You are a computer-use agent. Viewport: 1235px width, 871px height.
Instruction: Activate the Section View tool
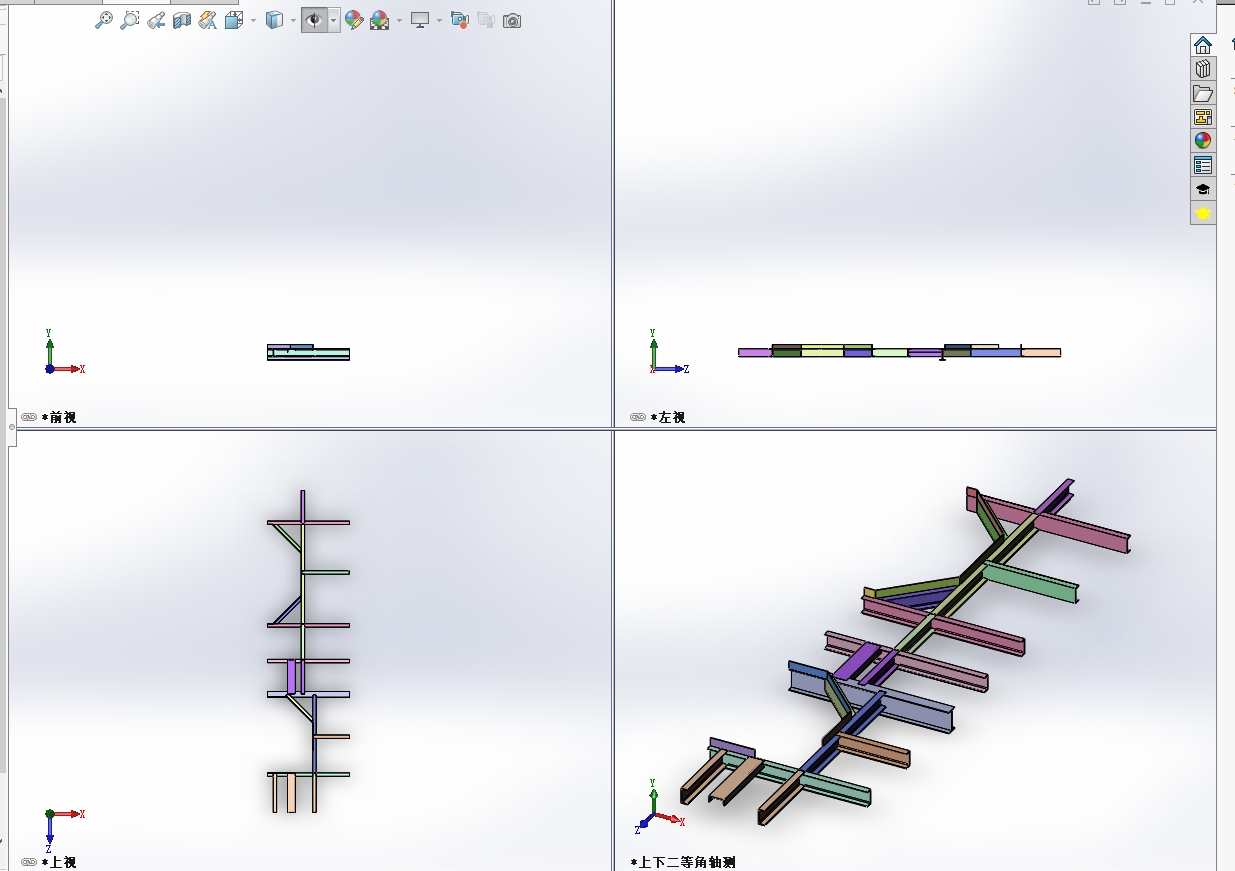click(x=182, y=20)
